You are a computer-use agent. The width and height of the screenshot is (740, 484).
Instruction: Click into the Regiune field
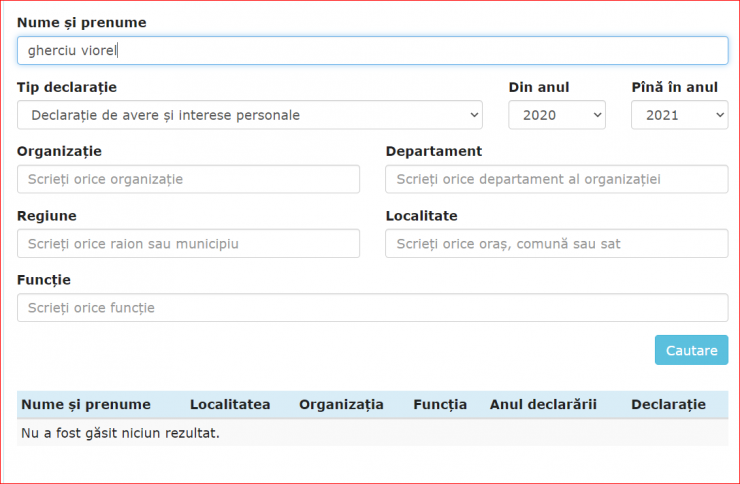pos(188,243)
